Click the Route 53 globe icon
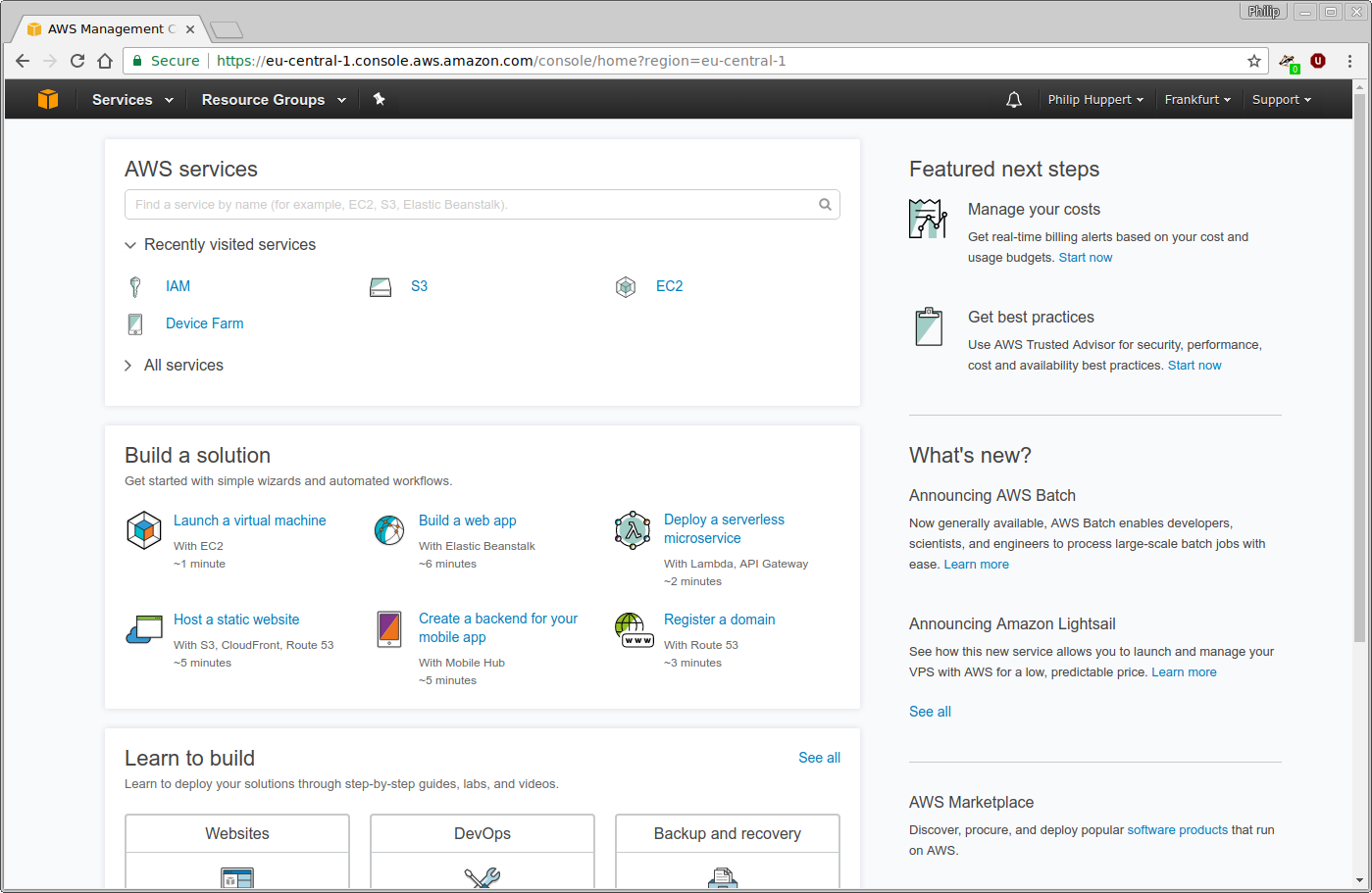The height and width of the screenshot is (893, 1372). tap(634, 628)
